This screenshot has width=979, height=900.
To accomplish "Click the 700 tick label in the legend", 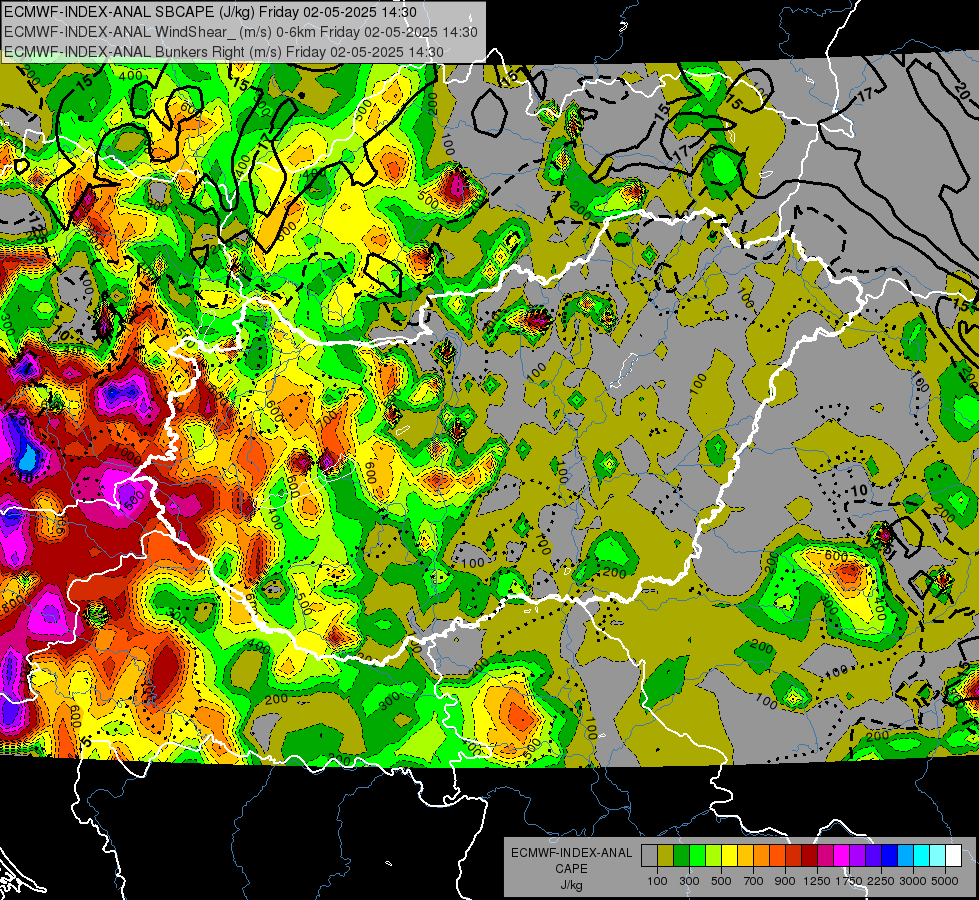I will (754, 881).
